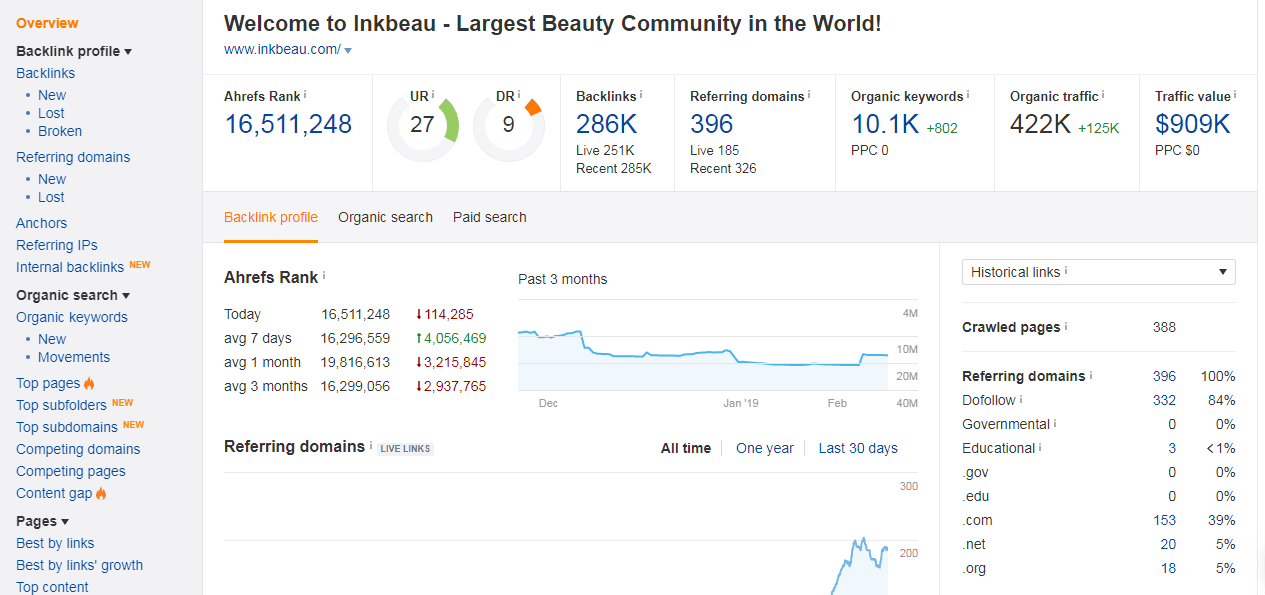The width and height of the screenshot is (1265, 595).
Task: Open Competing domains sidebar link
Action: pos(78,449)
